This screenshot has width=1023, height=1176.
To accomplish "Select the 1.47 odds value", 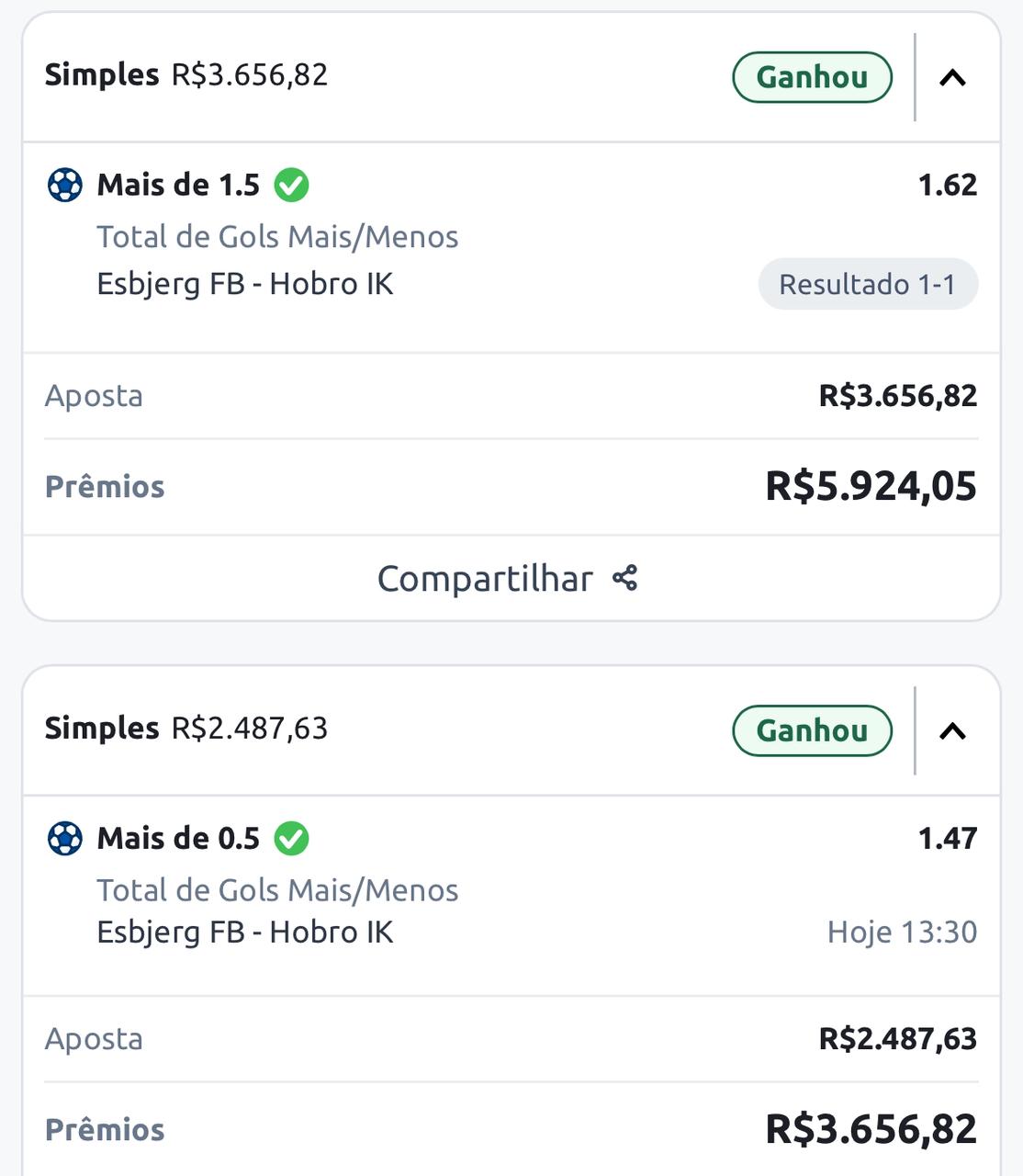I will [948, 839].
